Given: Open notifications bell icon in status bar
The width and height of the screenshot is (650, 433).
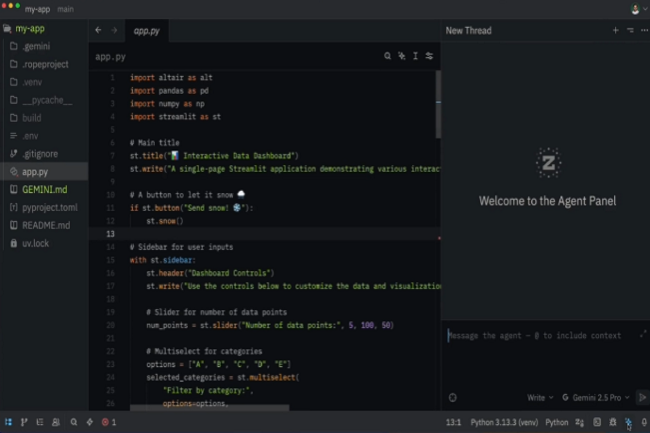Looking at the screenshot, I should click(644, 422).
